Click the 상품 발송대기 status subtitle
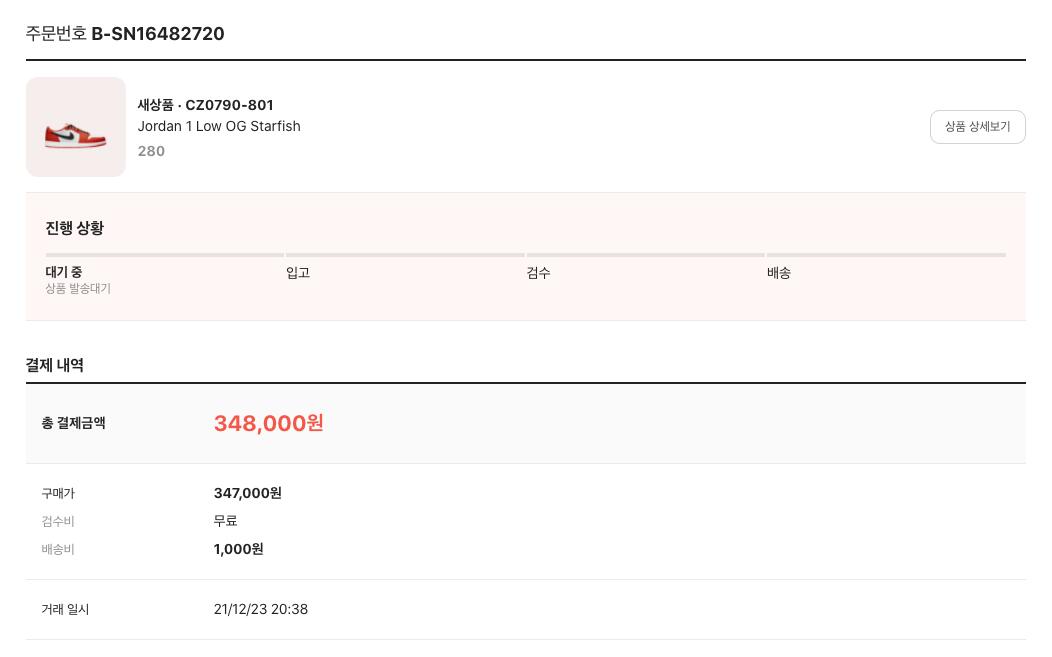 [x=78, y=289]
